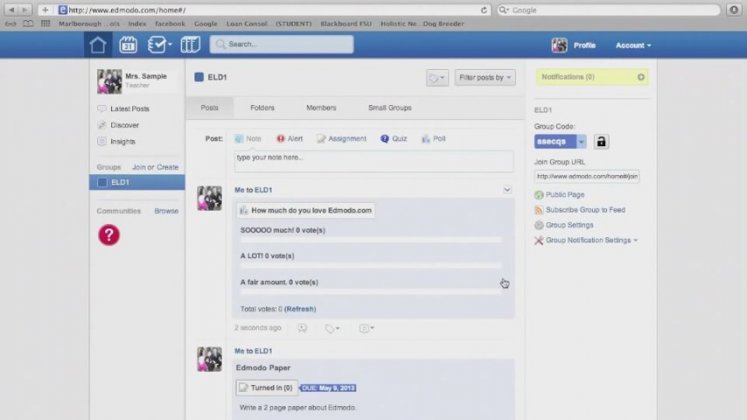Click the profile avatar in top bar

click(x=559, y=45)
